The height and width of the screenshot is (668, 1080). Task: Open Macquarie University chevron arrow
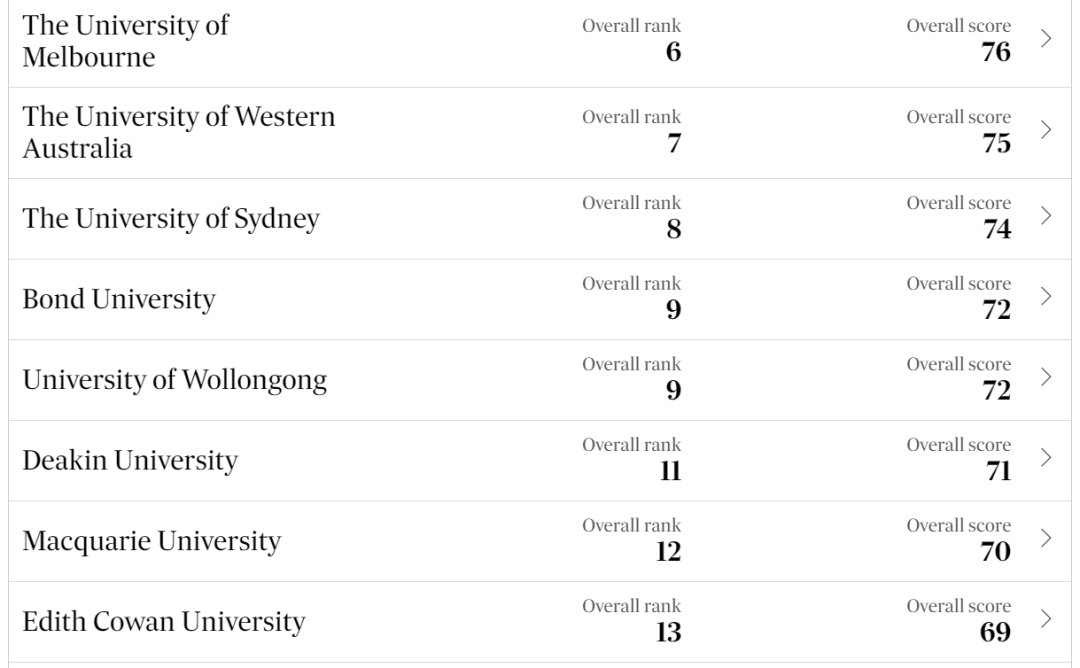[x=1046, y=538]
